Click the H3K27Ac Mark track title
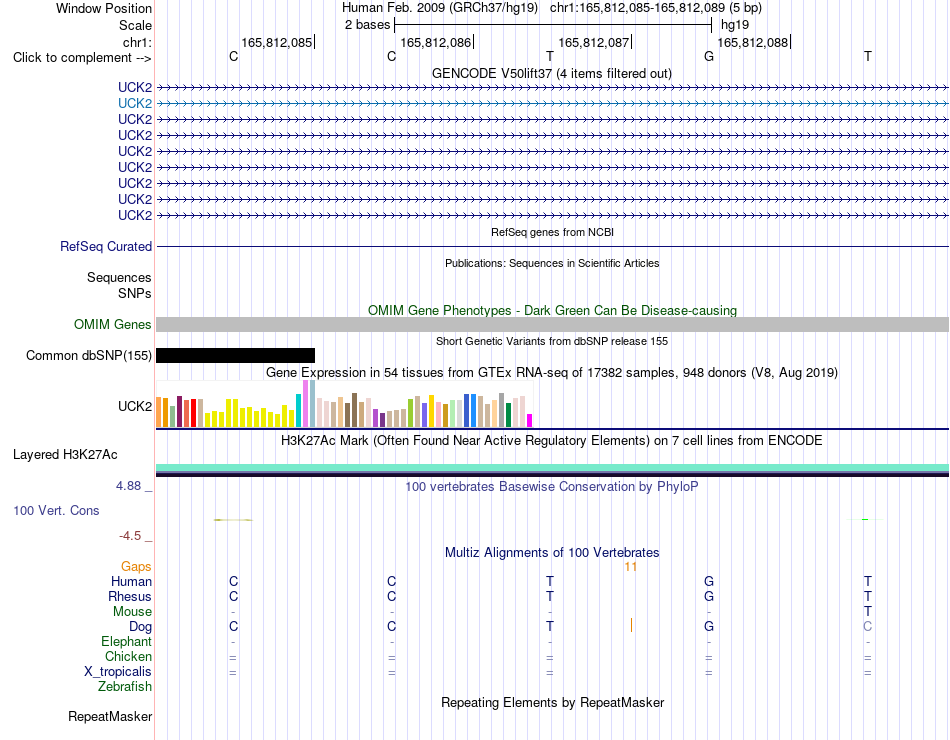Image resolution: width=950 pixels, height=740 pixels. tap(551, 440)
